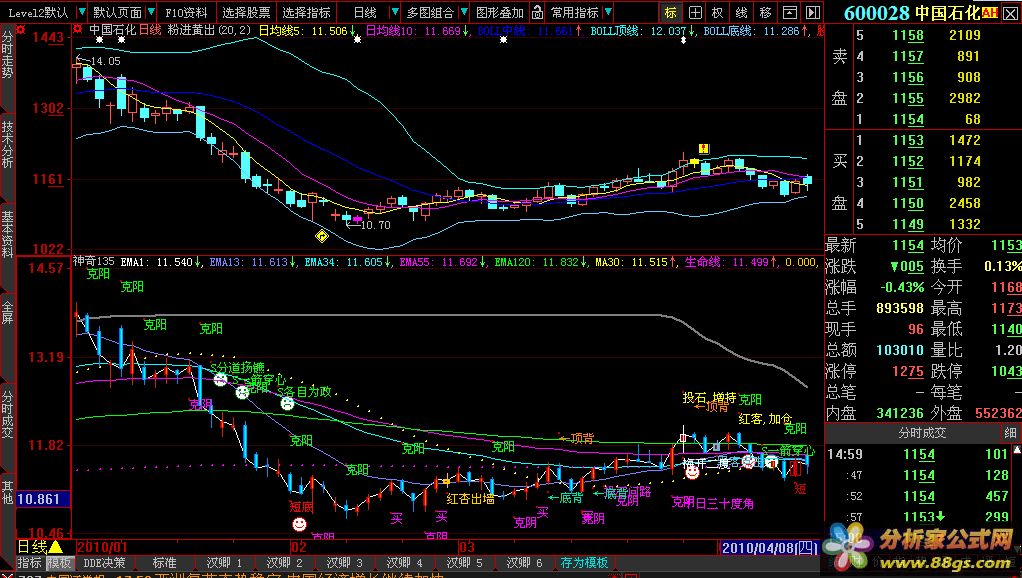Click the 存为模板 save template button
1022x578 pixels.
(584, 563)
